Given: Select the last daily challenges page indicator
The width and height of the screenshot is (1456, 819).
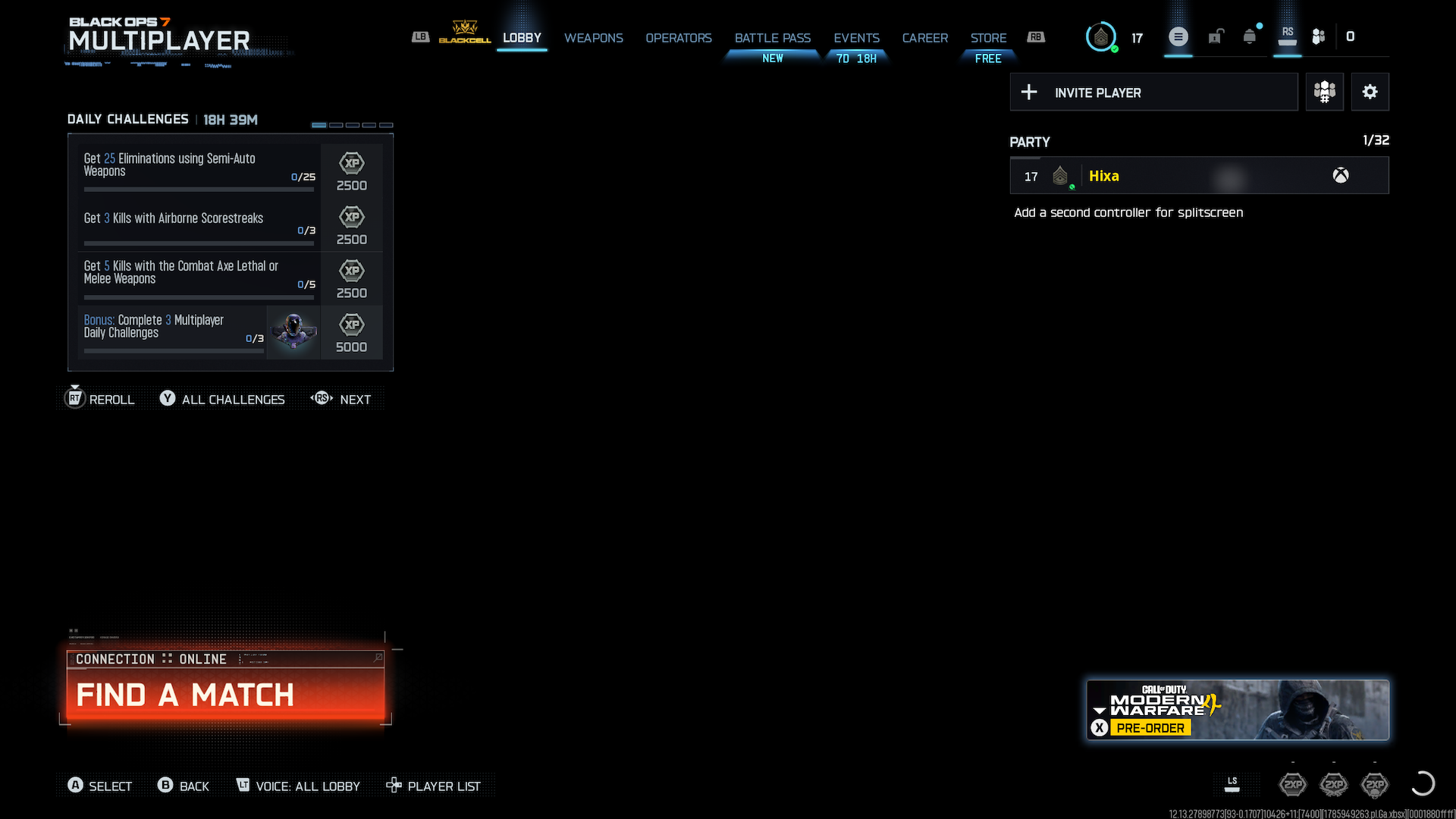Looking at the screenshot, I should point(386,124).
